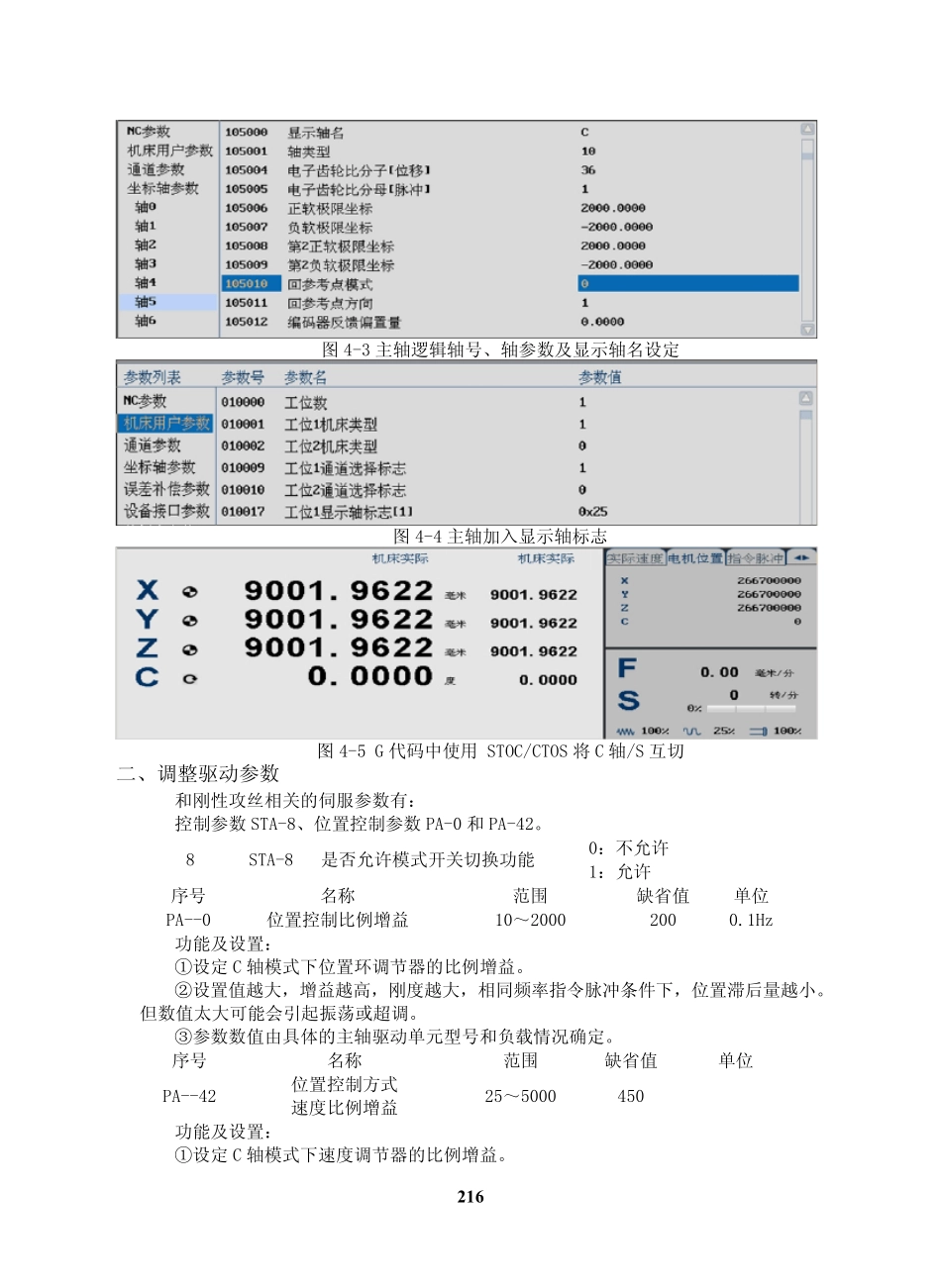Click the large S spindle symbol
The width and height of the screenshot is (941, 1288).
628,701
